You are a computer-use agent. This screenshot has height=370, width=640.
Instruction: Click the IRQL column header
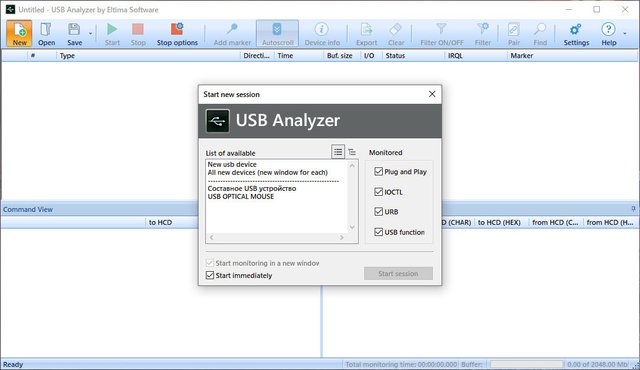pos(476,55)
